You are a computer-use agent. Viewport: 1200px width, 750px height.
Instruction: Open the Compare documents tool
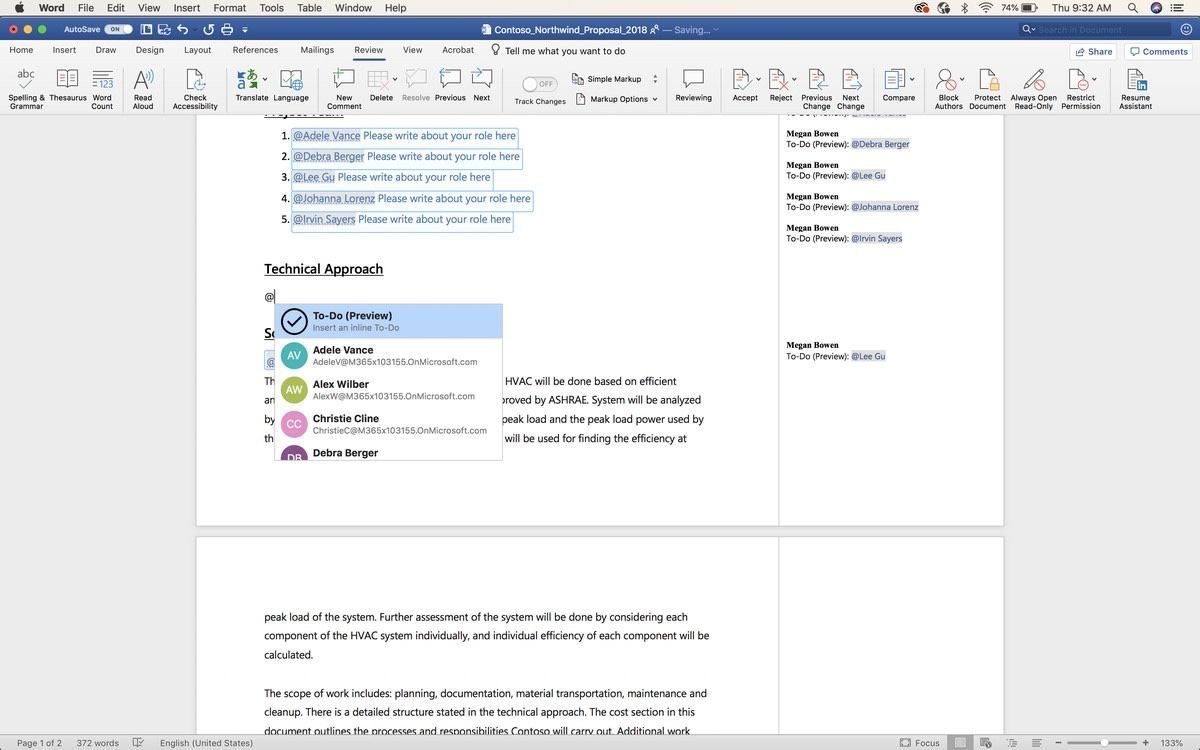coord(897,87)
